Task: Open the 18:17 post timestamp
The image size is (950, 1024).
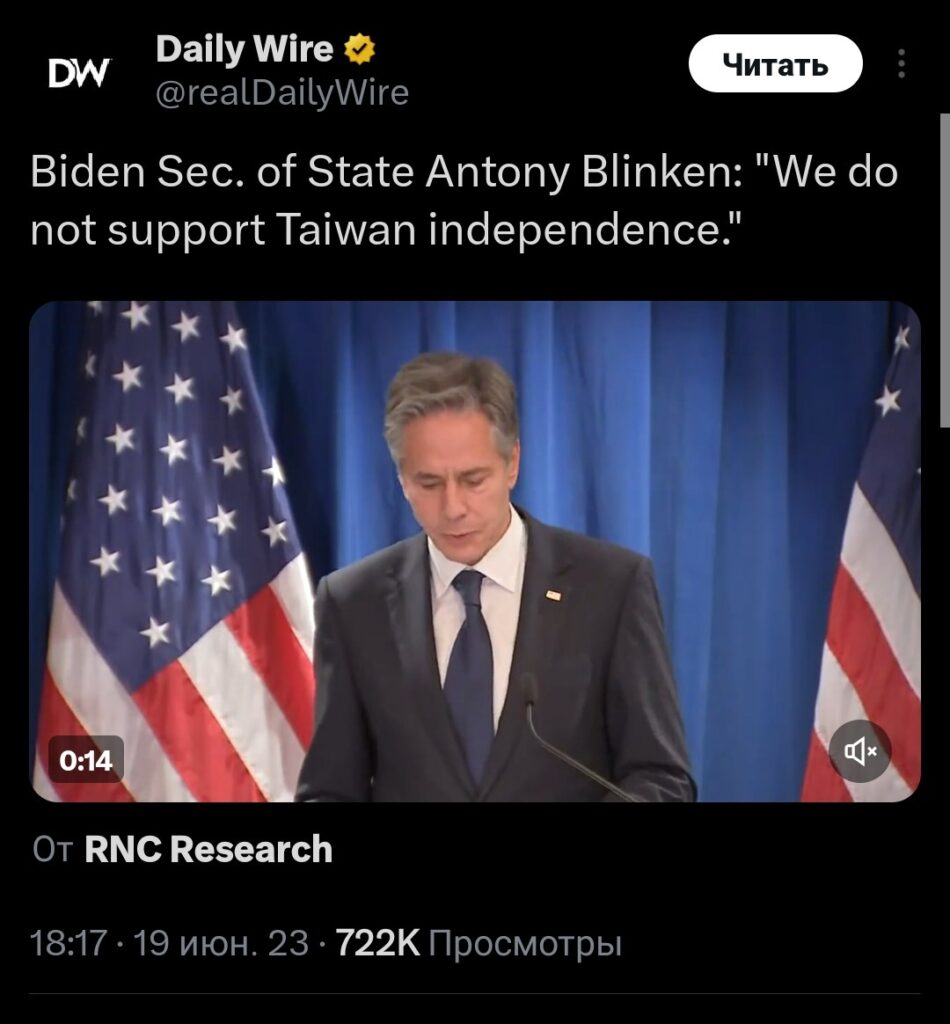Action: (x=69, y=943)
